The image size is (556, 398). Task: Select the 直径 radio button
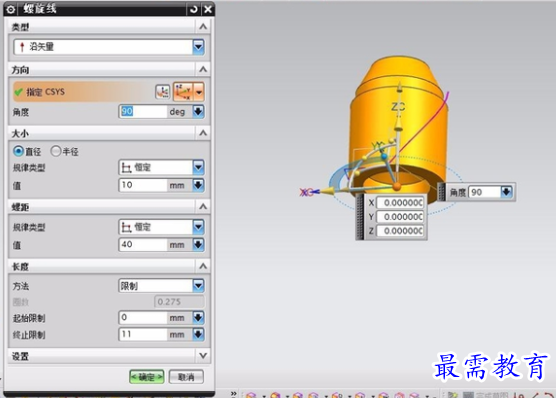(x=18, y=151)
